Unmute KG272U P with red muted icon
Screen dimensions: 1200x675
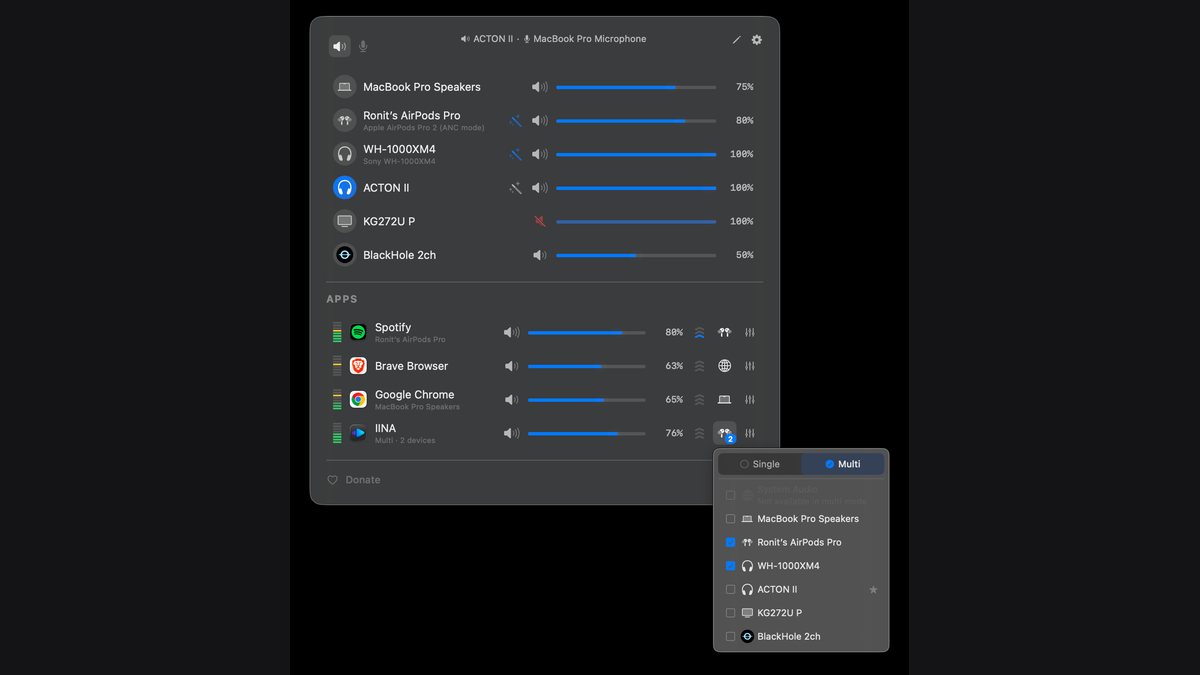(540, 221)
